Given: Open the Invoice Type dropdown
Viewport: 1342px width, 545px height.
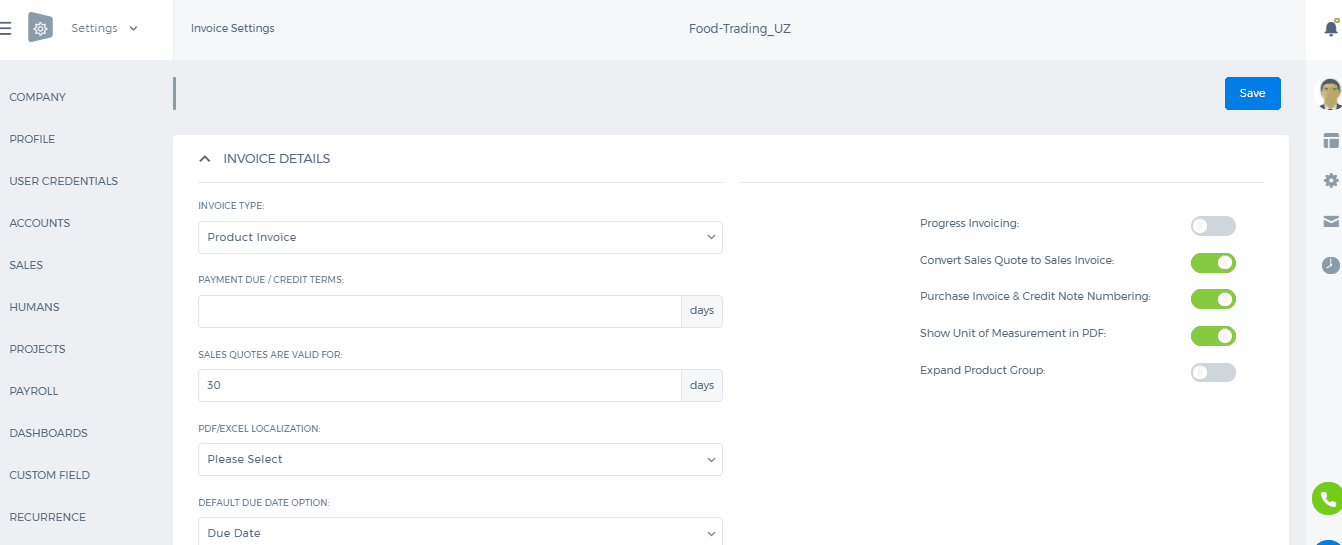Looking at the screenshot, I should coord(460,237).
